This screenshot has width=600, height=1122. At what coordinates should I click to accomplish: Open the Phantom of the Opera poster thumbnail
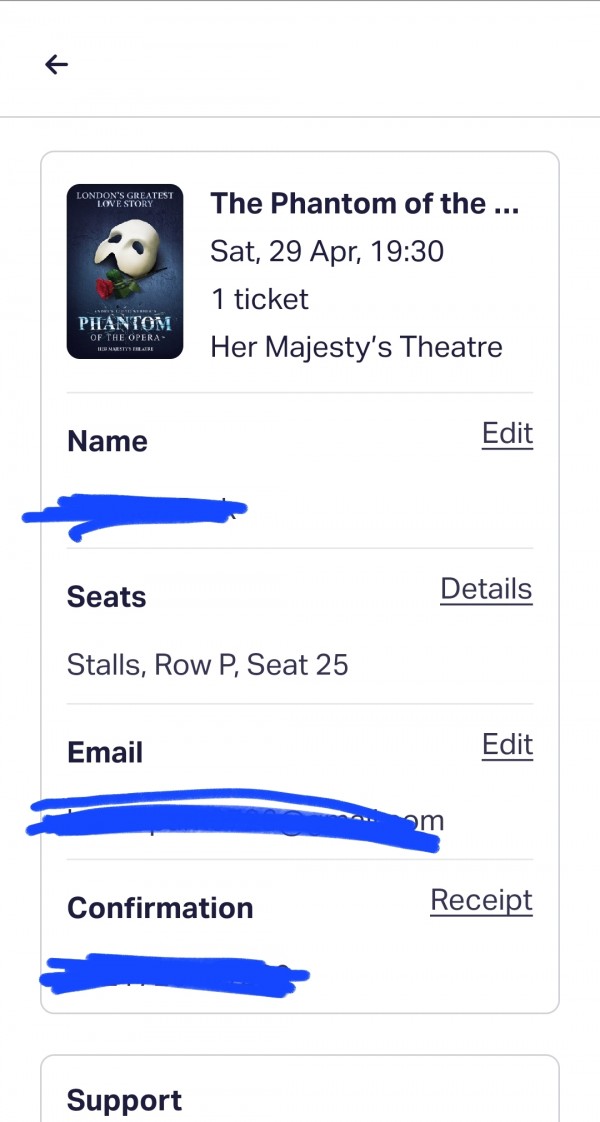tap(124, 271)
